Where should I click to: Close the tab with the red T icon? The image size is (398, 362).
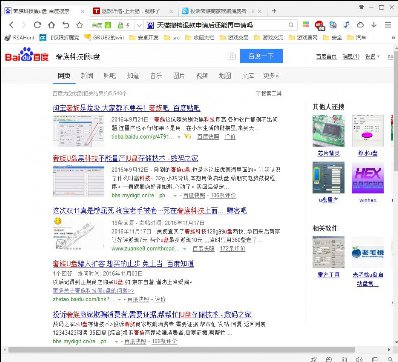click(171, 11)
